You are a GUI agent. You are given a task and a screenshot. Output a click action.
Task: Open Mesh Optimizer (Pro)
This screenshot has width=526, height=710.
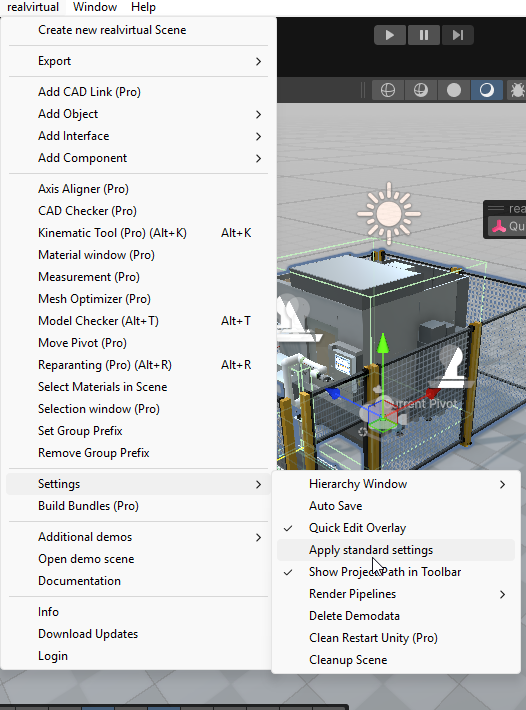pos(138,299)
